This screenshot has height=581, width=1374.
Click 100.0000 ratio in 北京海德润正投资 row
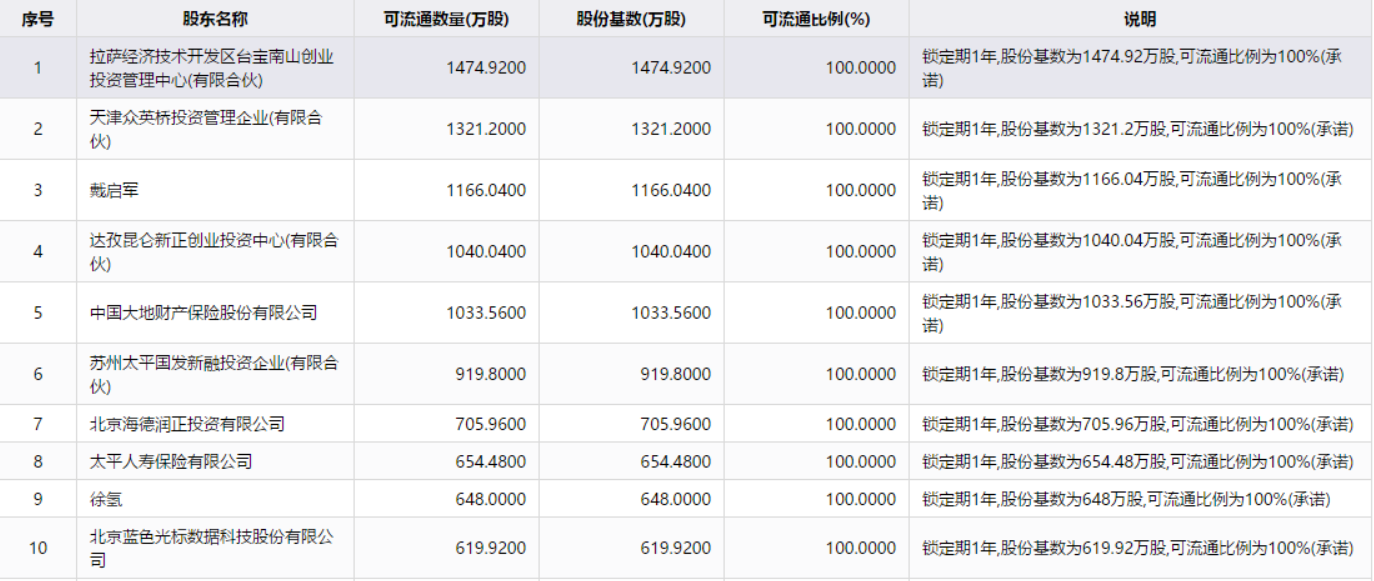point(861,424)
